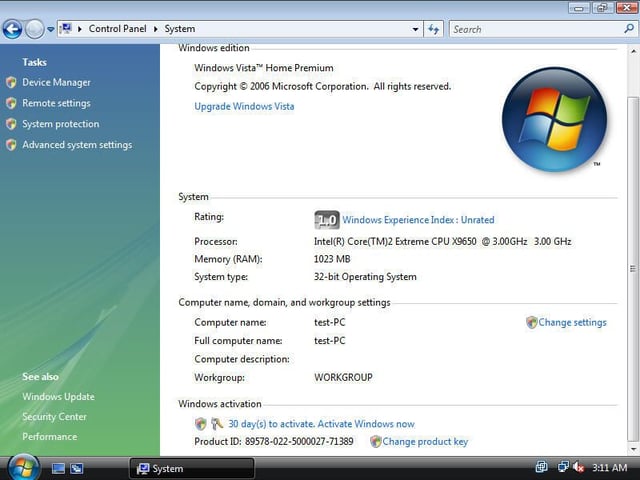This screenshot has width=640, height=480.
Task: Click the scrollbar down arrow
Action: (633, 449)
